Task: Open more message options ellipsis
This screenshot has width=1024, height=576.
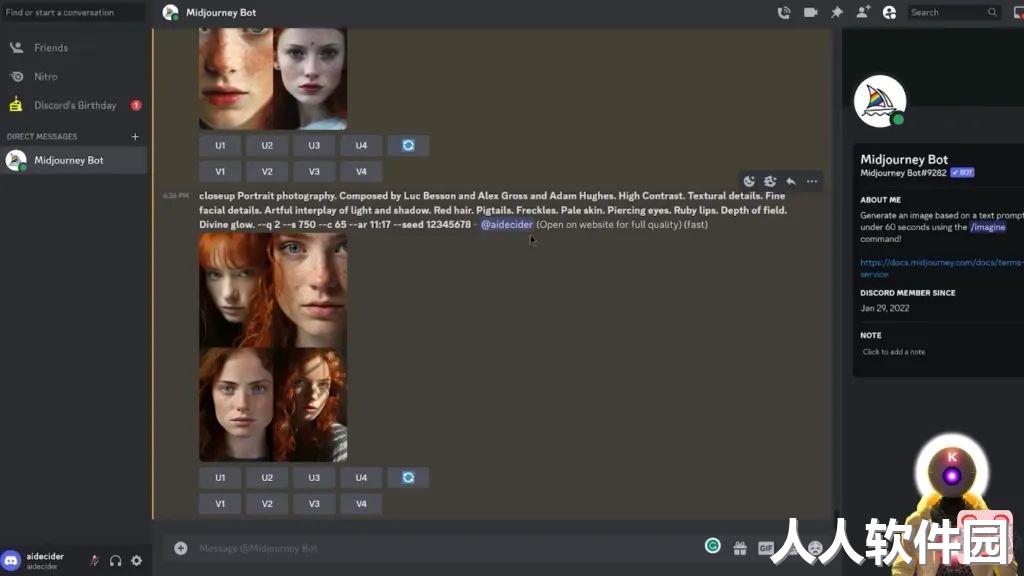Action: coord(812,182)
